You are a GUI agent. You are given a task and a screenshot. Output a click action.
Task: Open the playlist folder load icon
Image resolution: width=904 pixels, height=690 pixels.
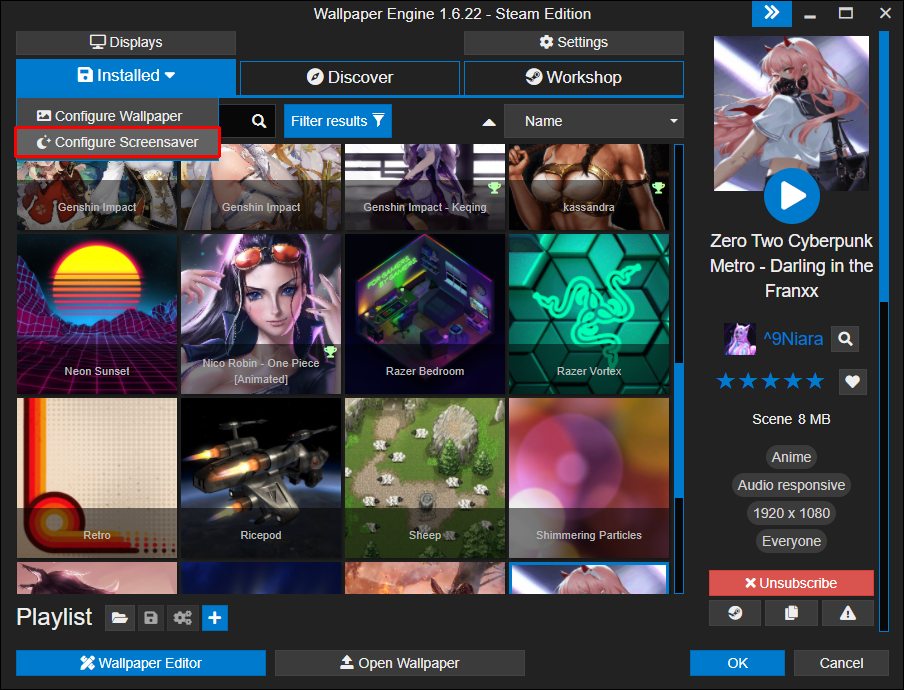click(120, 618)
